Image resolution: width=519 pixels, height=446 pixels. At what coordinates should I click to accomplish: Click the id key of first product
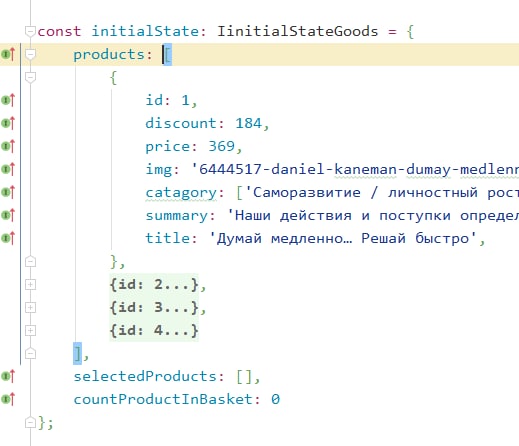pyautogui.click(x=154, y=100)
